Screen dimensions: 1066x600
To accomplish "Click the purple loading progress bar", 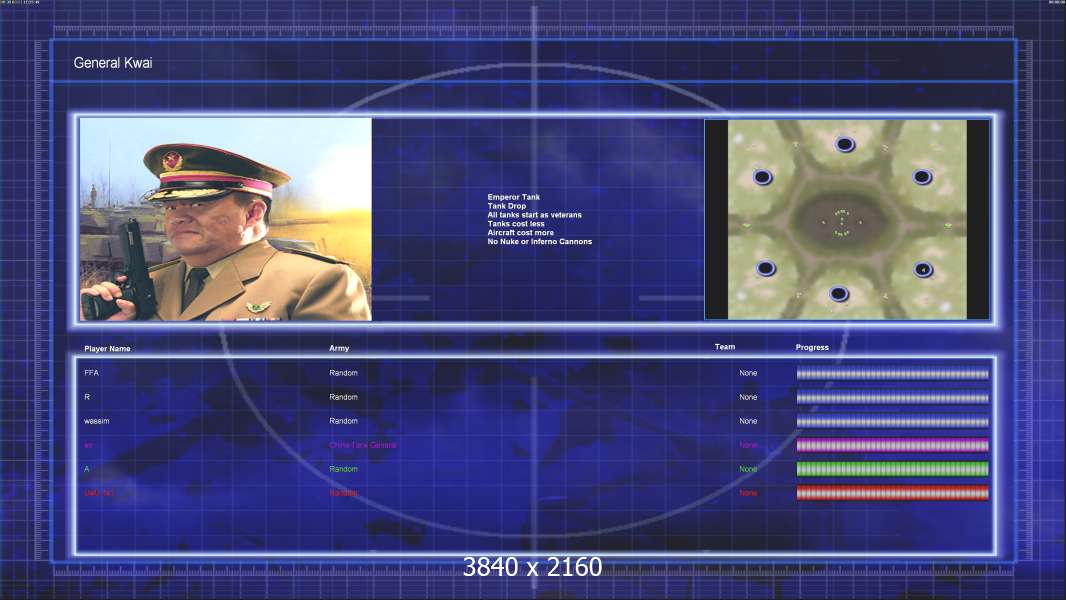I will (893, 445).
